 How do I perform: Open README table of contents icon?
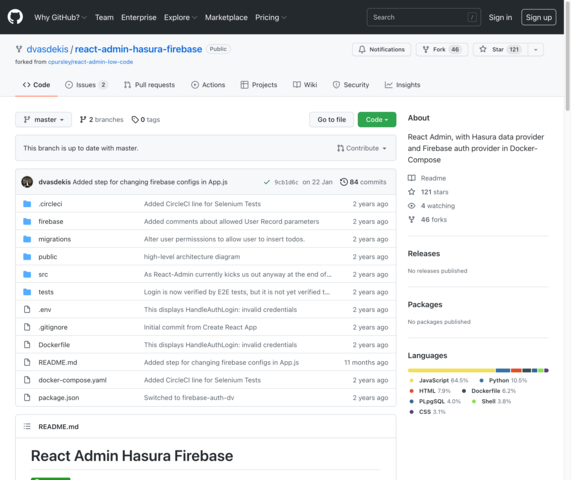[x=27, y=426]
